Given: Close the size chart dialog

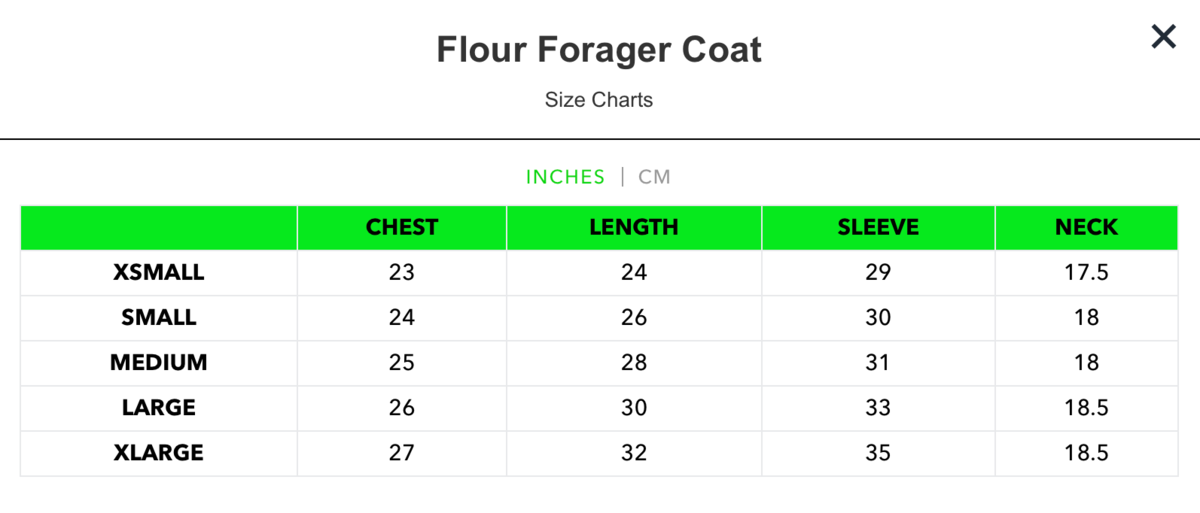Looking at the screenshot, I should point(1163,38).
